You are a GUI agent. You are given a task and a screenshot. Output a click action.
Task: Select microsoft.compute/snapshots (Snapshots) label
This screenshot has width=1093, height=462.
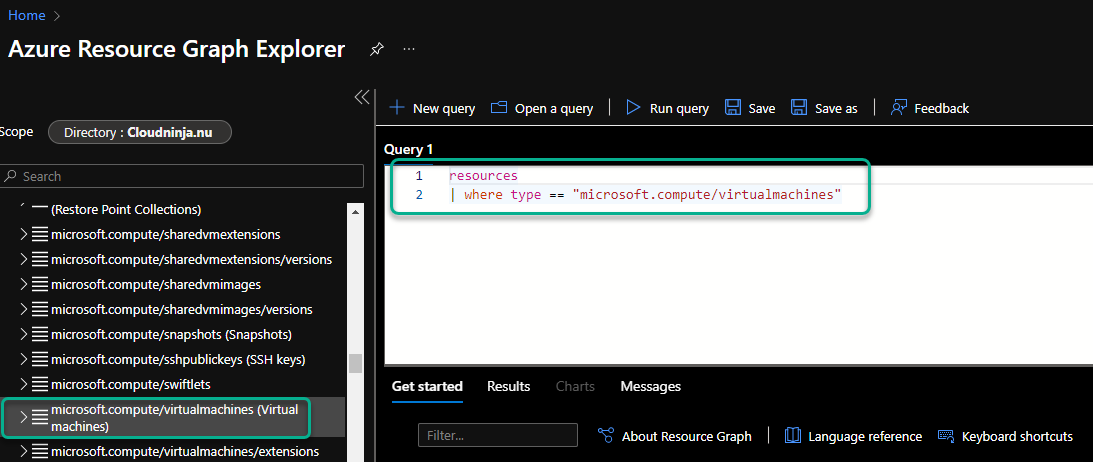pos(171,334)
